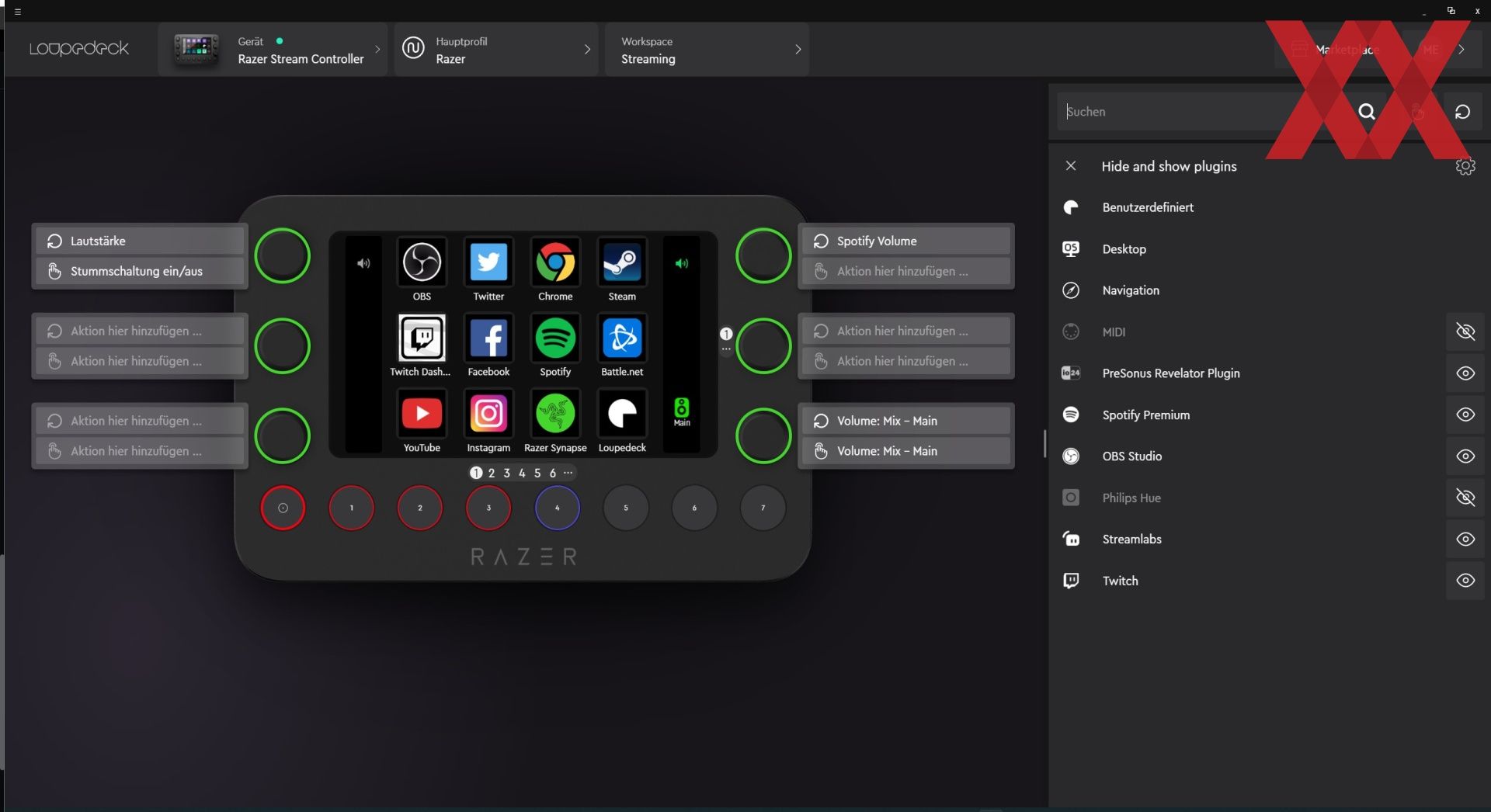Image resolution: width=1491 pixels, height=812 pixels.
Task: Close the Hide and show plugins panel
Action: pyautogui.click(x=1071, y=166)
